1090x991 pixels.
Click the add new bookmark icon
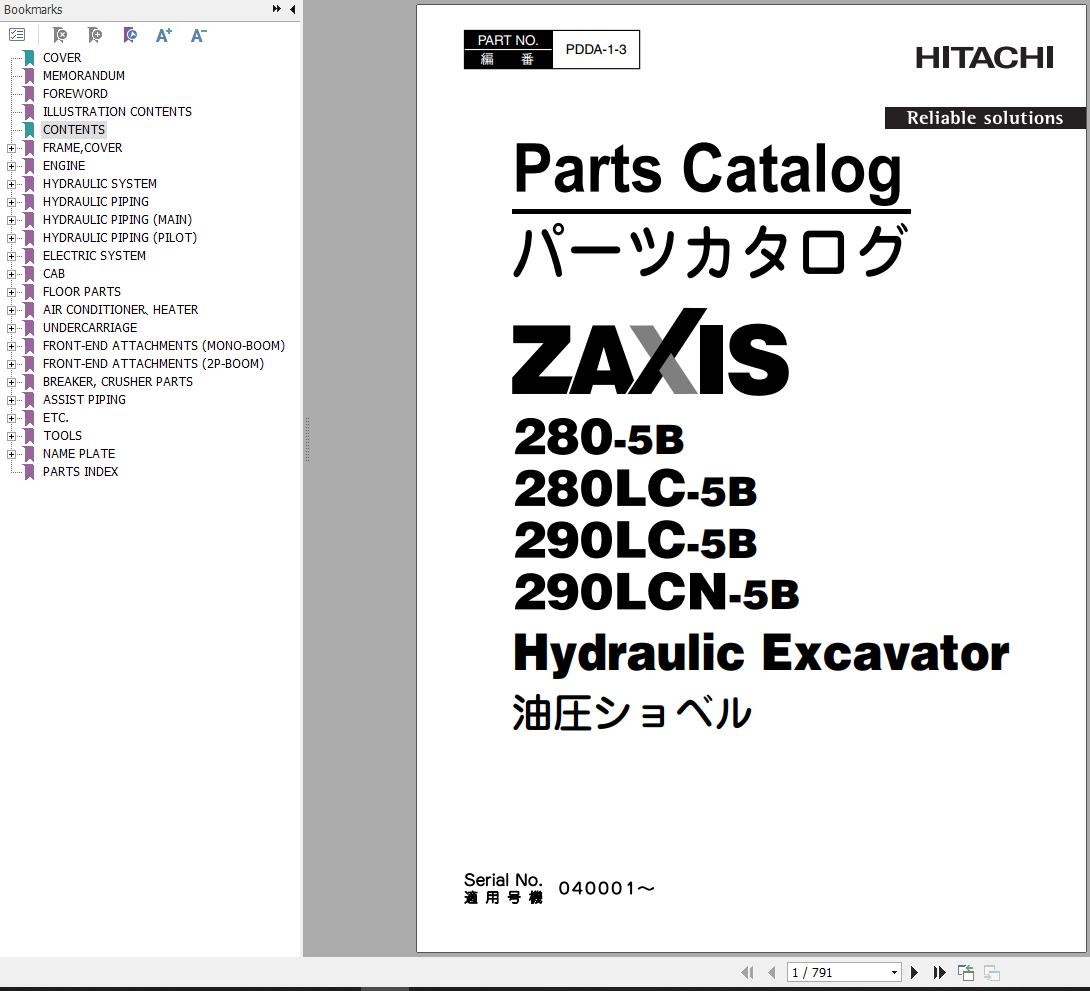(x=95, y=35)
